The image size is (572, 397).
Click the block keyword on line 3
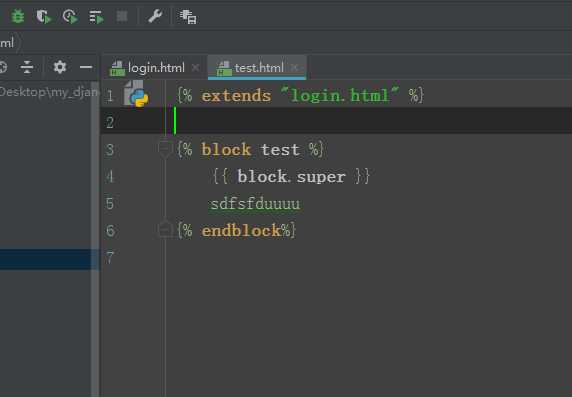pyautogui.click(x=226, y=150)
